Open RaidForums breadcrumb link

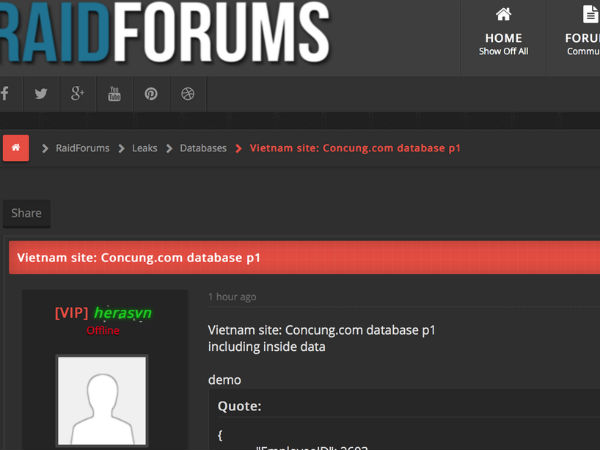[83, 148]
